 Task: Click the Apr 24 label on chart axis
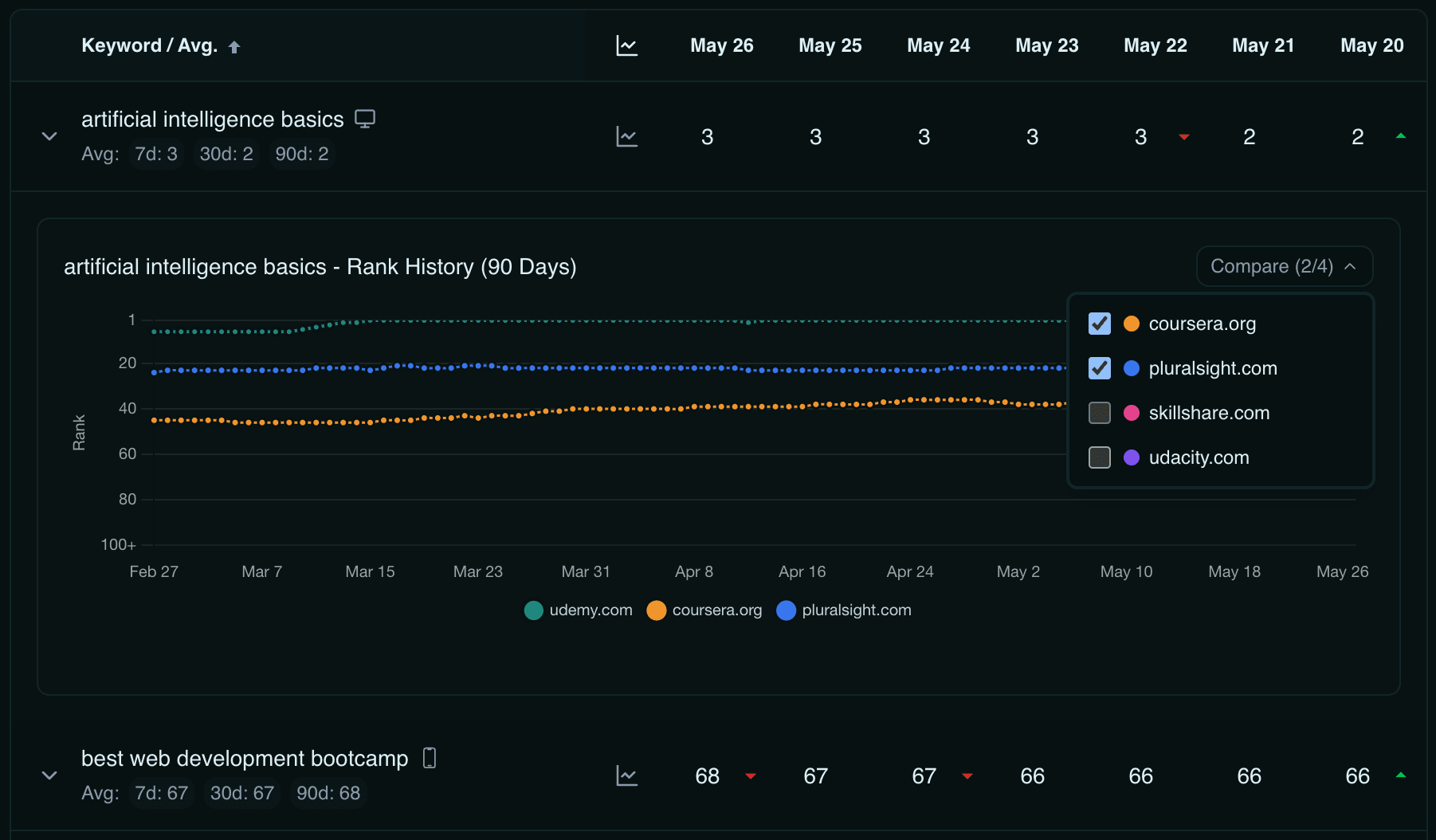[x=910, y=571]
